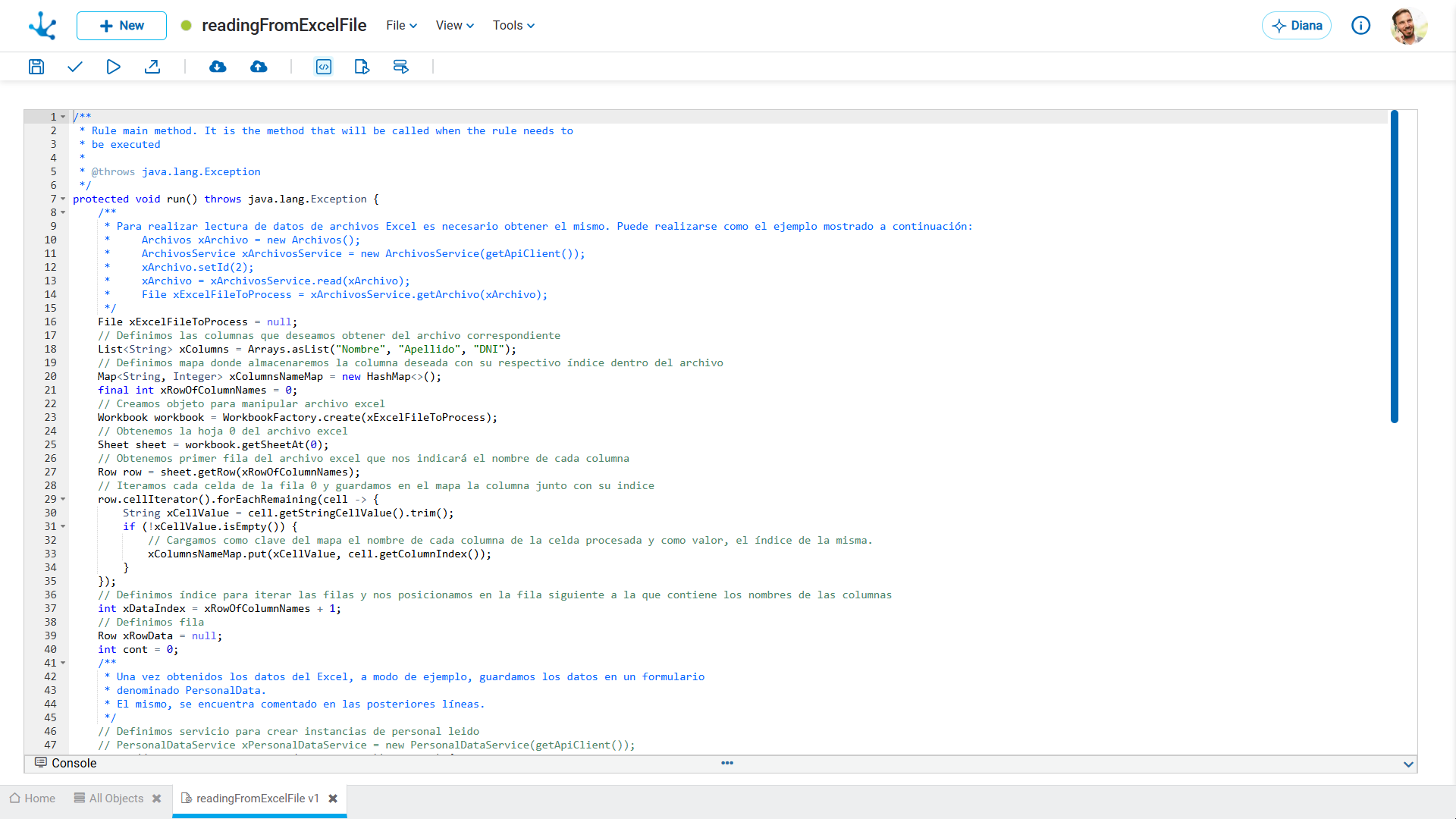Open the View menu
1456x819 pixels.
click(455, 26)
